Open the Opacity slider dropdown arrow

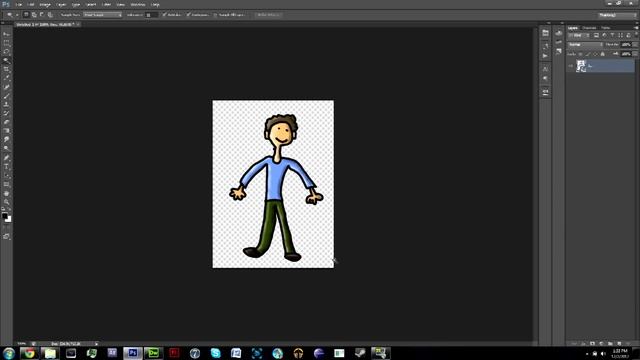click(635, 44)
